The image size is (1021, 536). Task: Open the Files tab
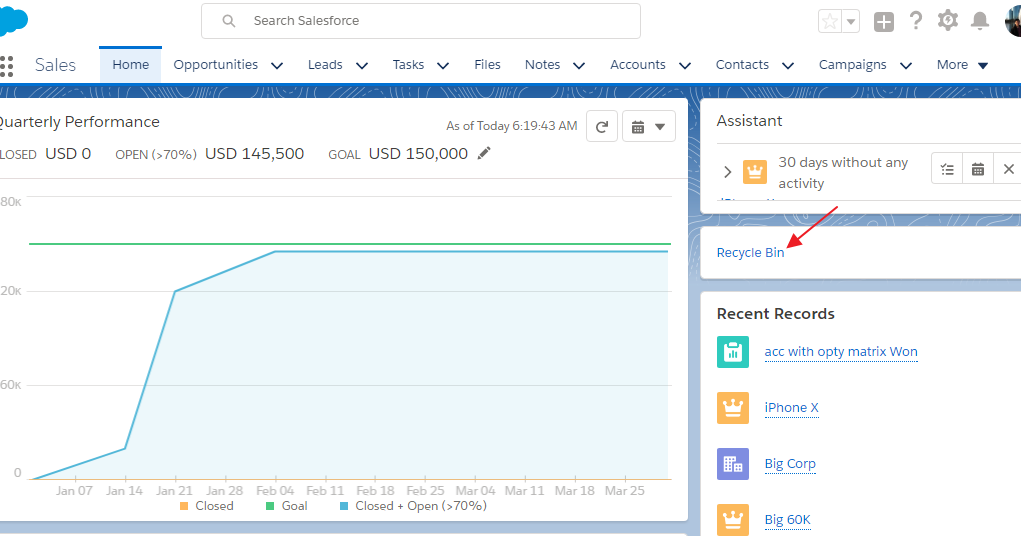[487, 64]
